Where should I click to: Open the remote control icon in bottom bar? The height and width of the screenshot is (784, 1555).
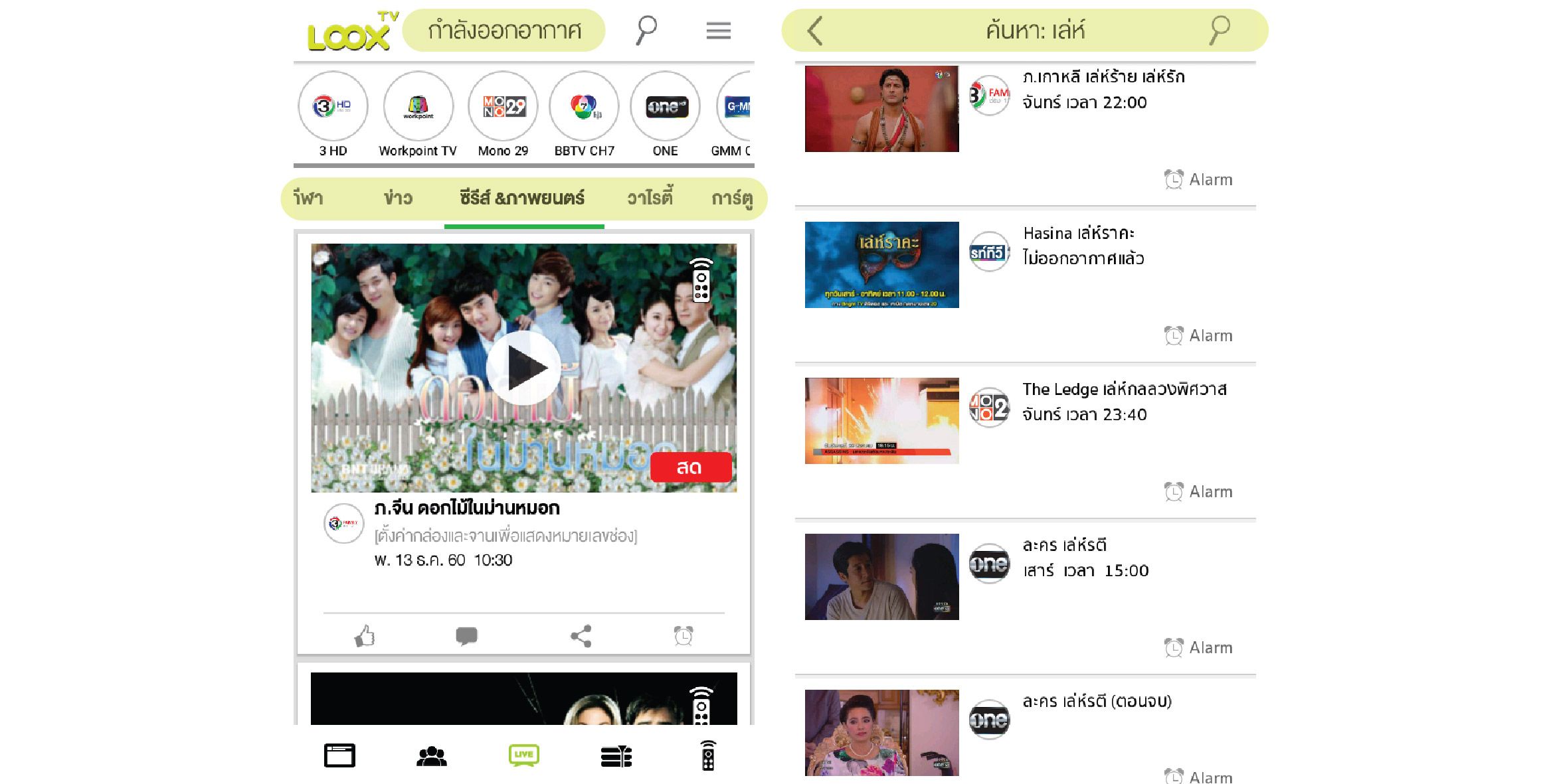coord(708,755)
